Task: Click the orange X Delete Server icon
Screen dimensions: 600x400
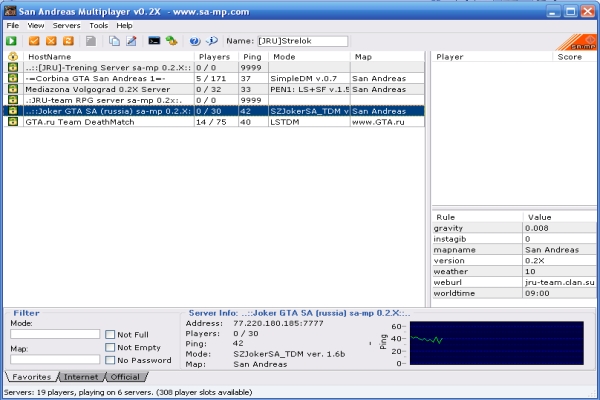Action: pos(51,41)
